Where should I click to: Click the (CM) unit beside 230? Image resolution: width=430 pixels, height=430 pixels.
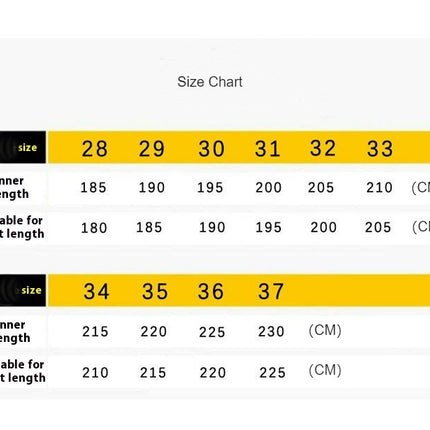(325, 330)
